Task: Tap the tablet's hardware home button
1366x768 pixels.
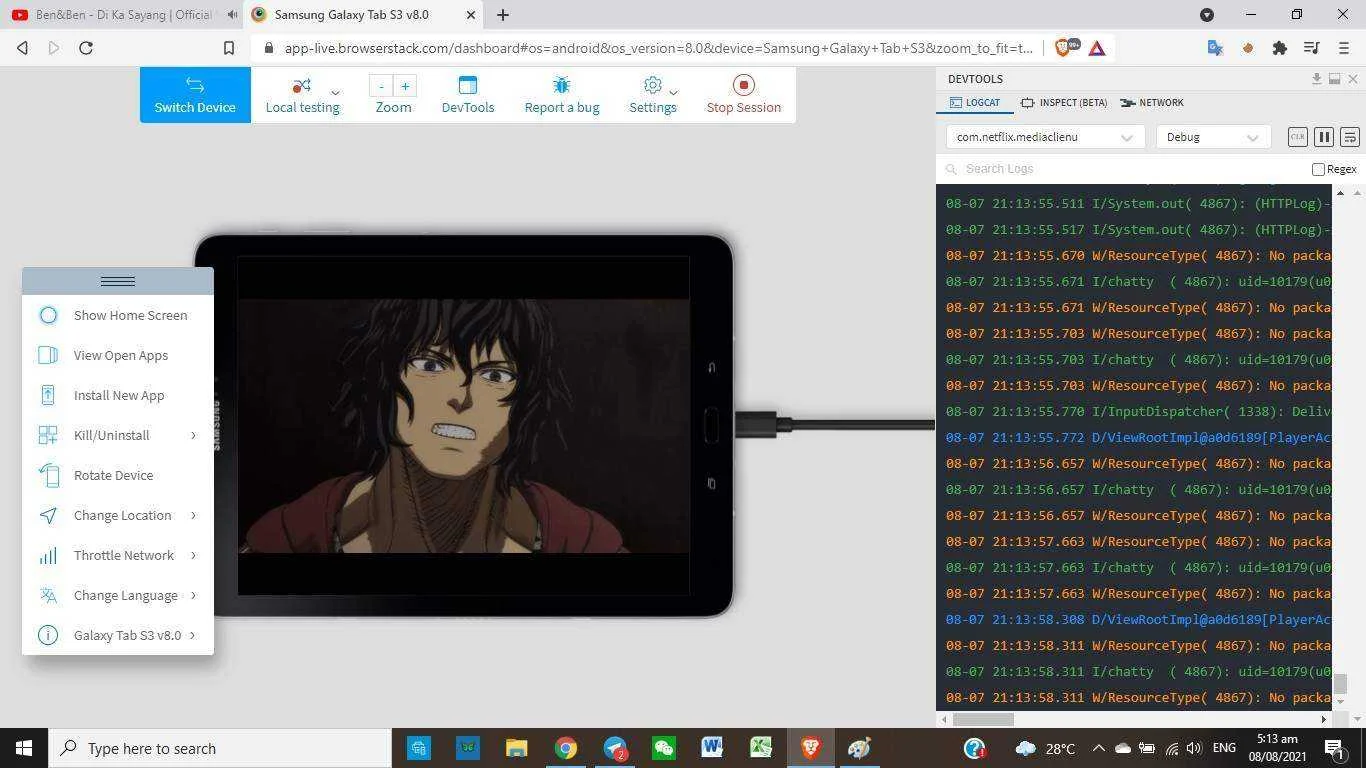Action: click(711, 425)
